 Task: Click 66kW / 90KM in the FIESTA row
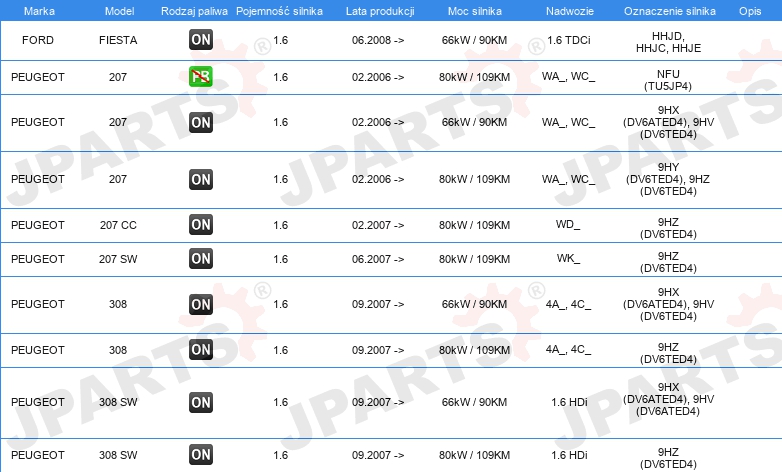tap(474, 40)
